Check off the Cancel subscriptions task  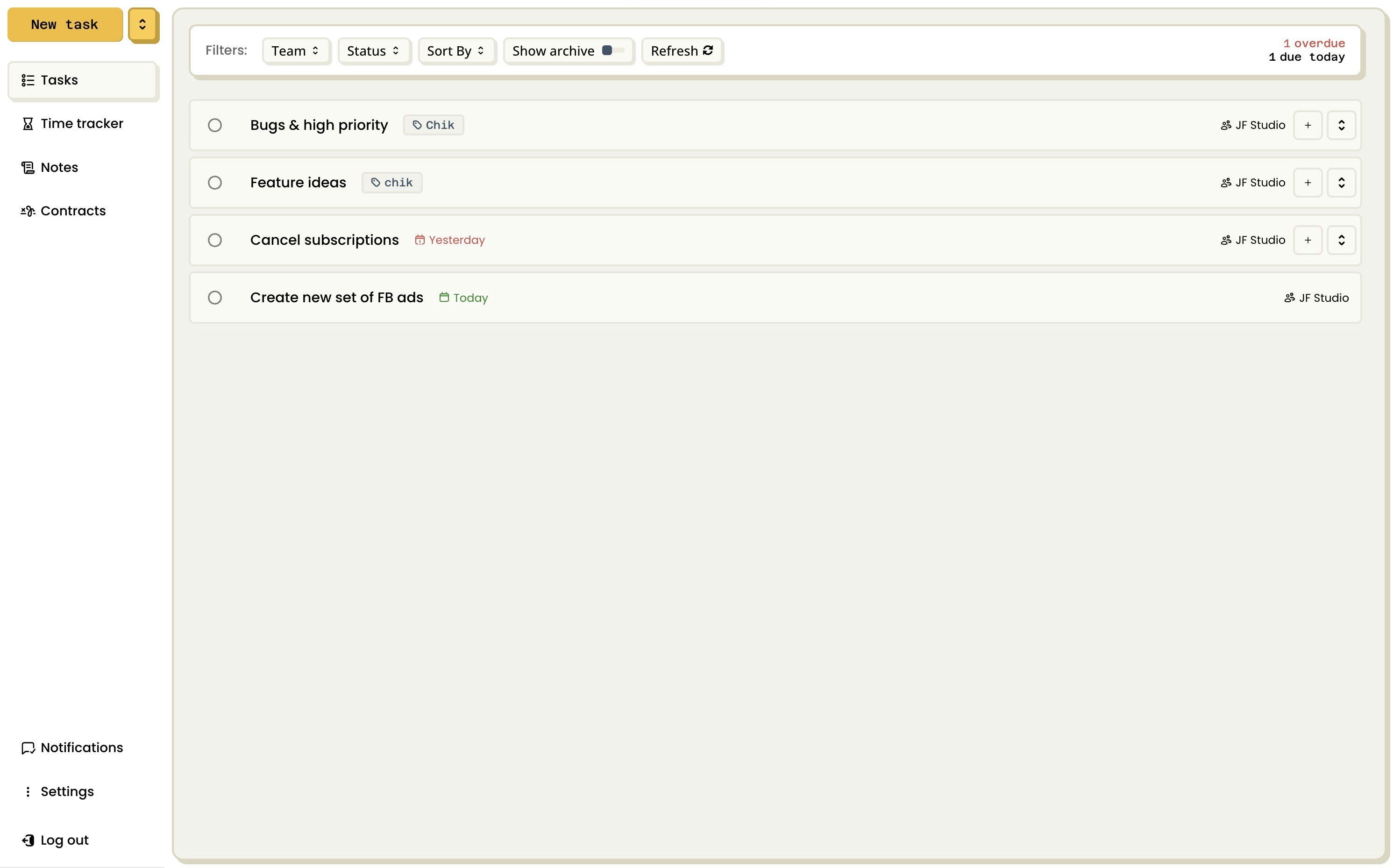(214, 240)
